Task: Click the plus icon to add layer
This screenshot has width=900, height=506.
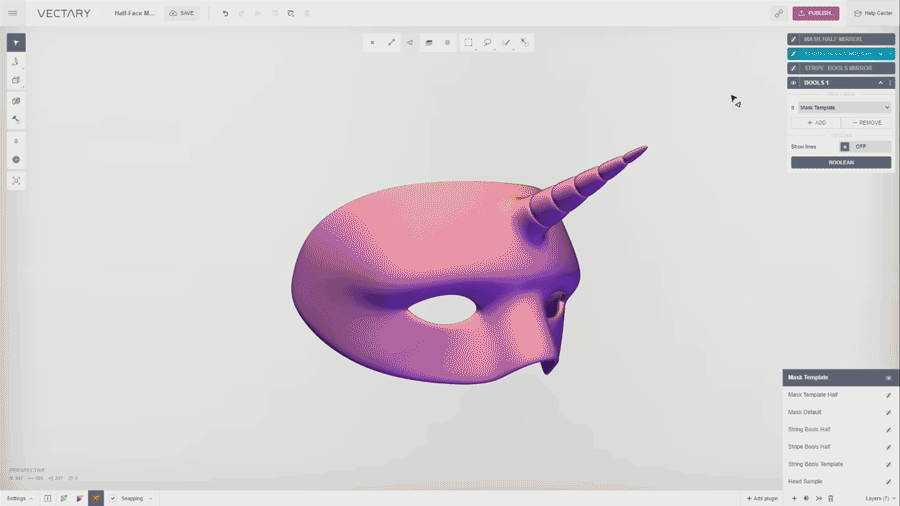Action: click(794, 498)
